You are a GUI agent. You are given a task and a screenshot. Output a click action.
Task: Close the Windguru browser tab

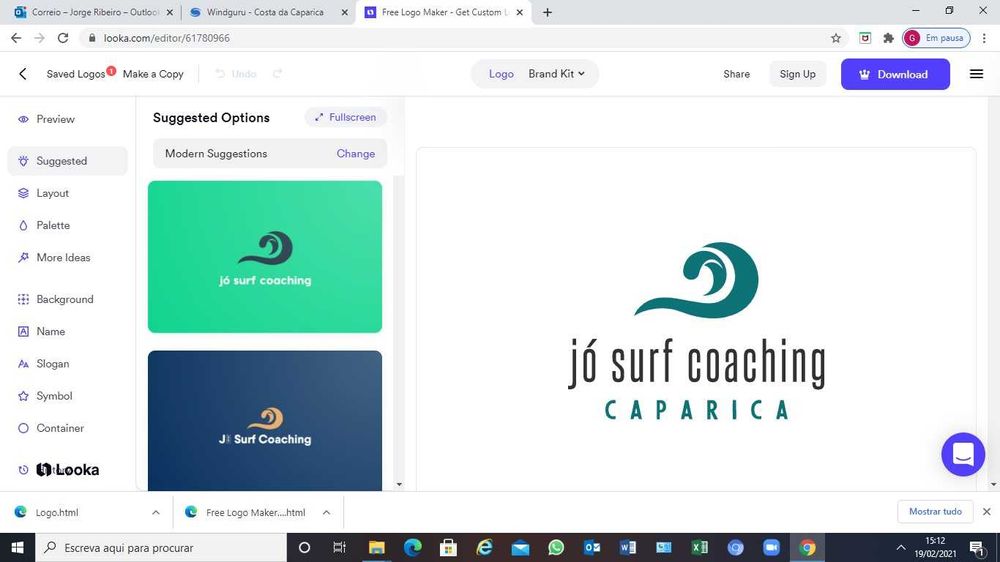pyautogui.click(x=345, y=12)
